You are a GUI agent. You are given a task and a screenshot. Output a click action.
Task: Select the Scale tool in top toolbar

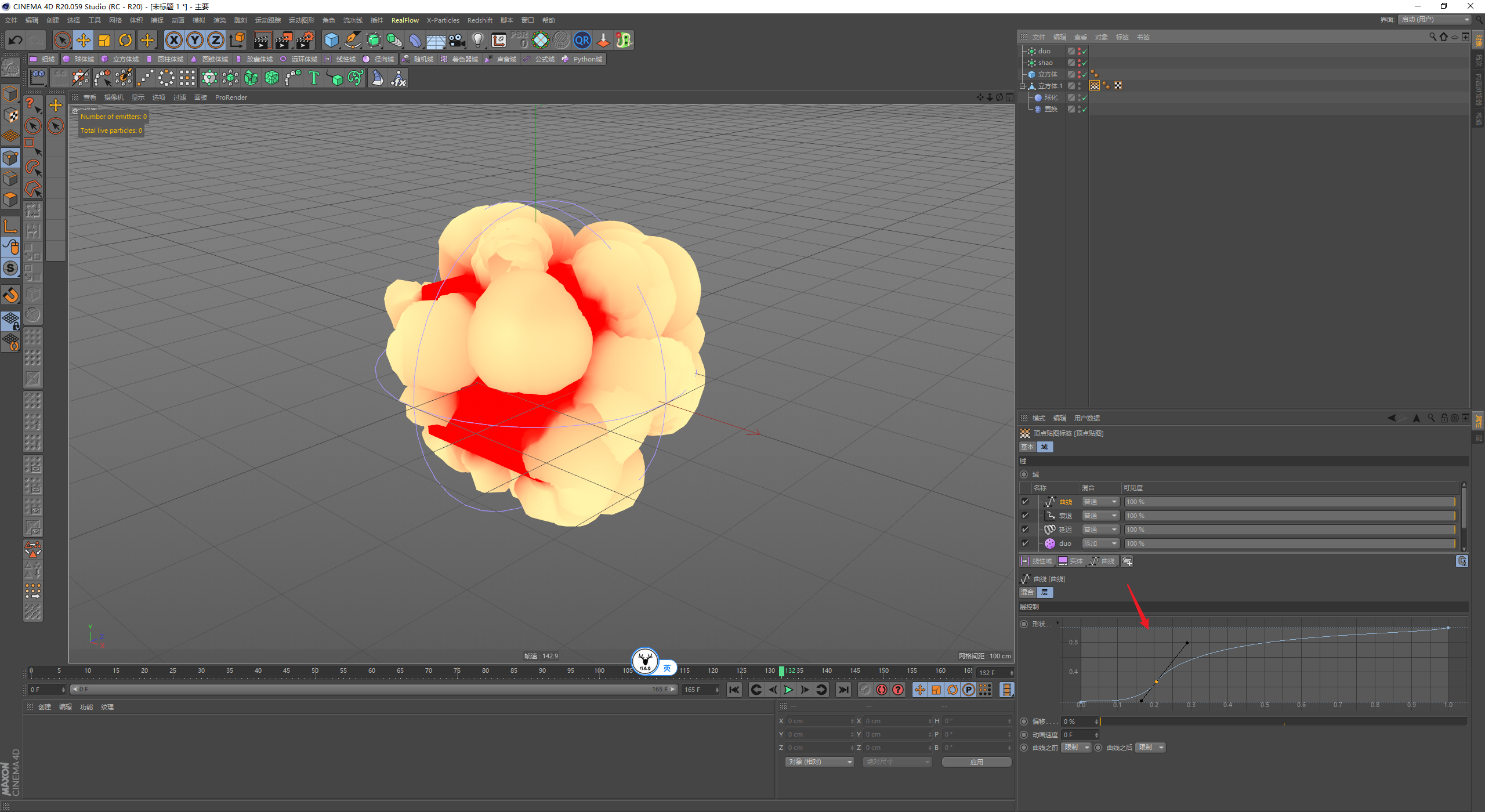pos(104,40)
